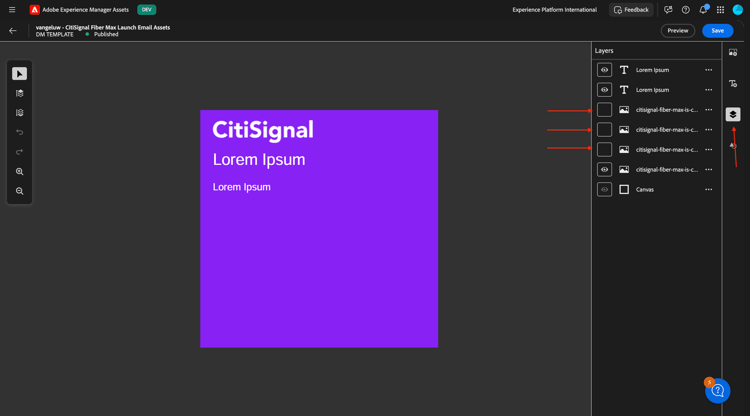Open the image settings sidebar panel
750x416 pixels.
[733, 53]
